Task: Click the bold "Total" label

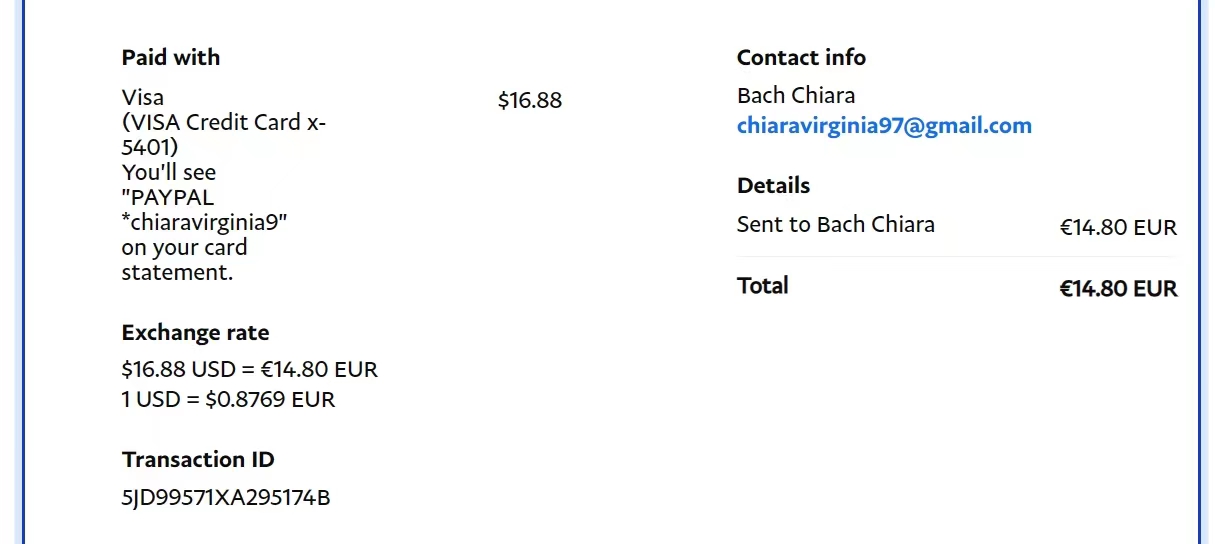Action: click(x=763, y=285)
